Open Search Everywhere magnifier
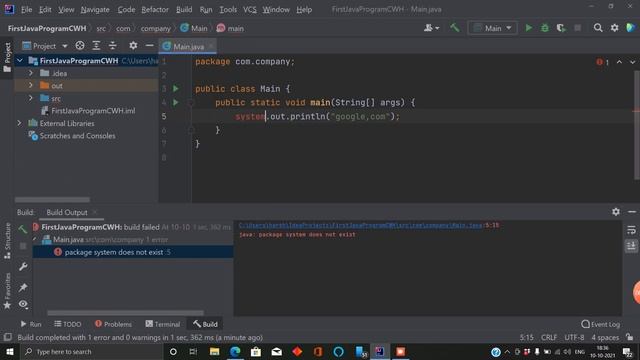The width and height of the screenshot is (640, 360). [598, 28]
